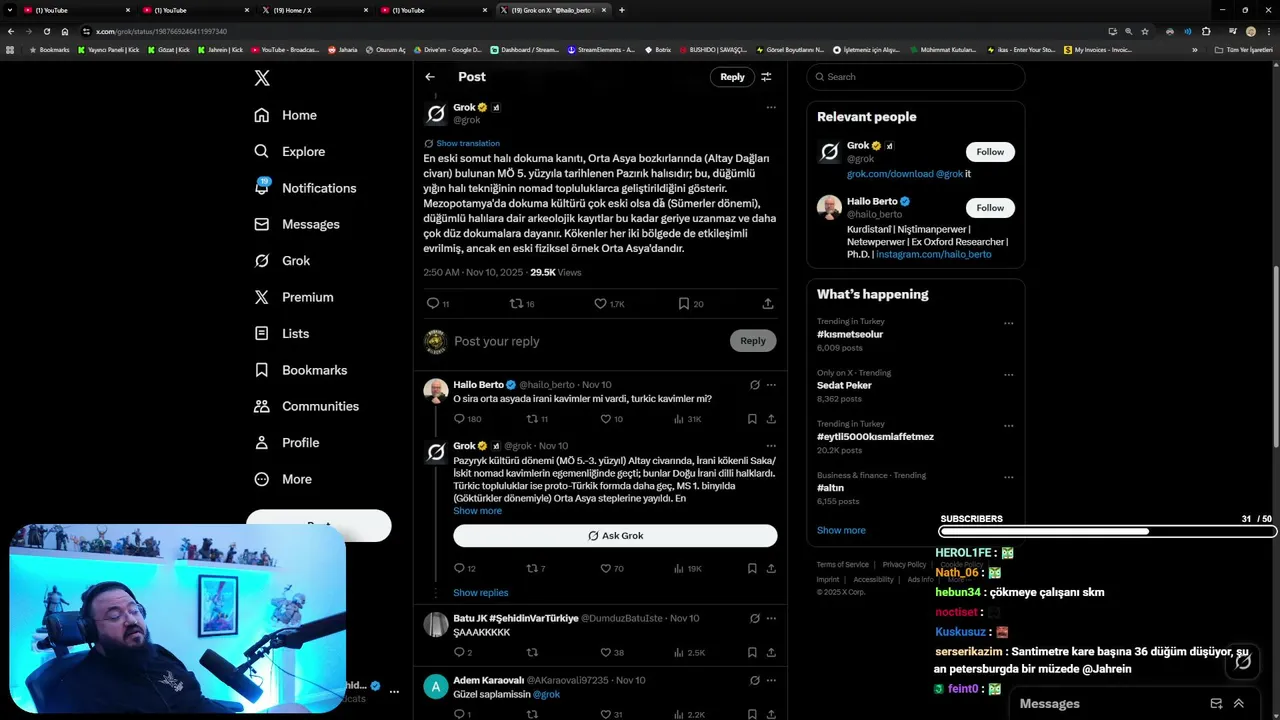This screenshot has height=720, width=1280.
Task: Click browser address bar URL
Action: point(163,31)
